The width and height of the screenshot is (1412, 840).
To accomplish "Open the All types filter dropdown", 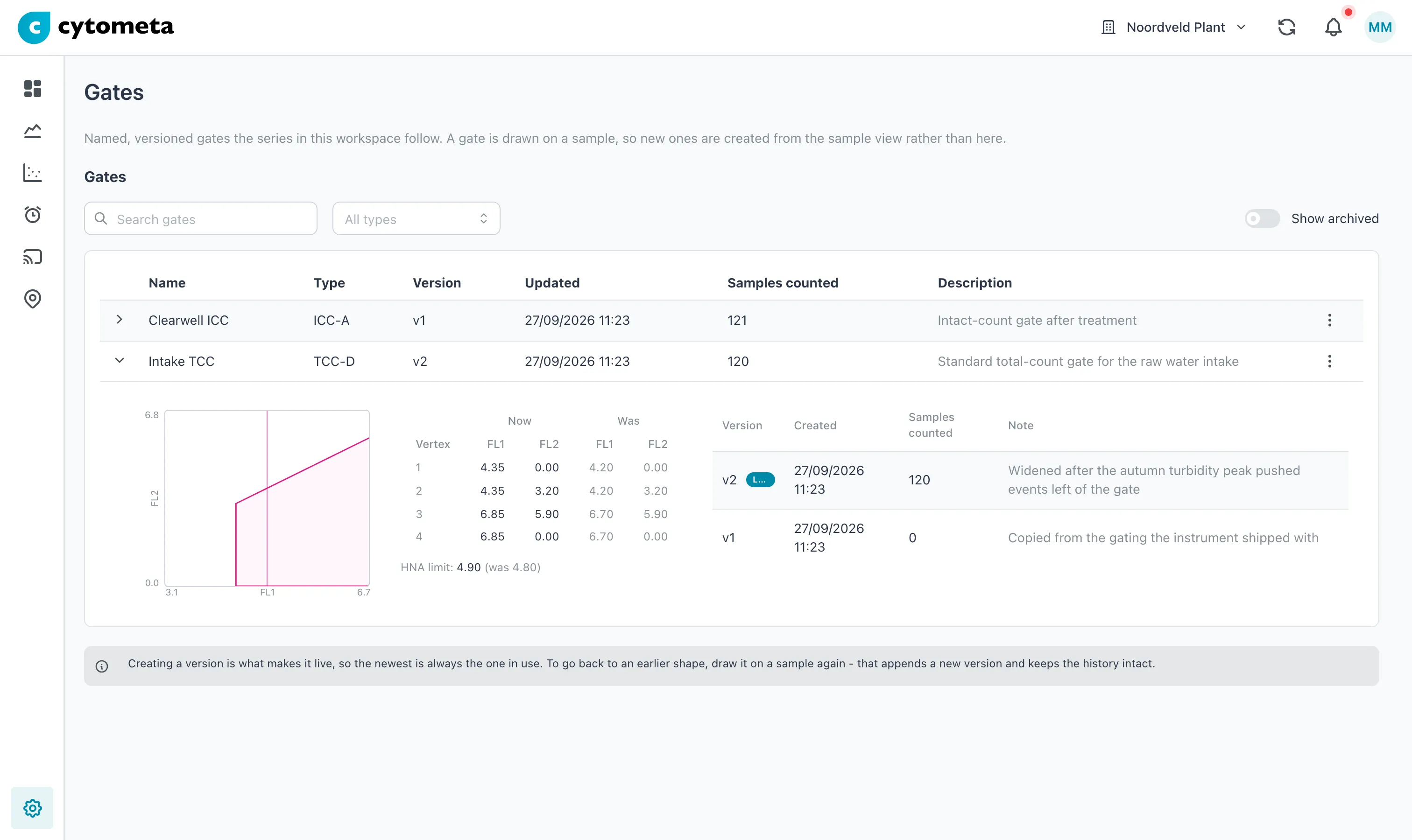I will 417,218.
